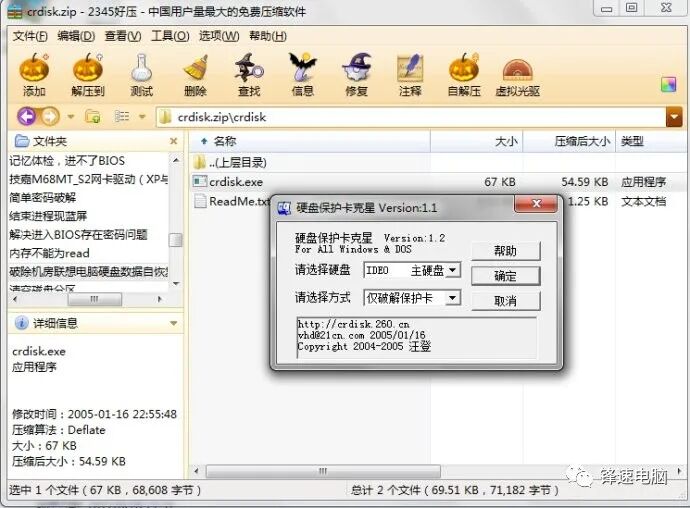690x508 pixels.
Task: Select folder 记忆体检，进不了BIOS
Action: point(67,161)
